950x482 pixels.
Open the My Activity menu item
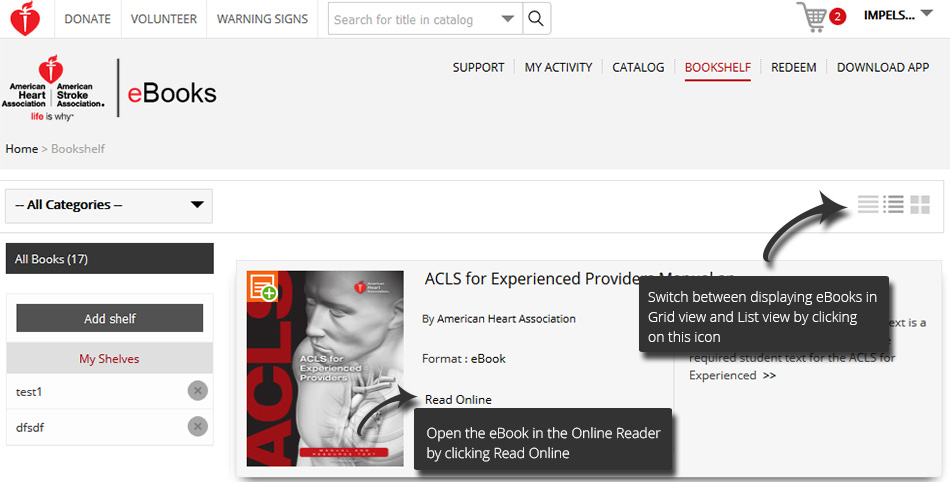[558, 68]
